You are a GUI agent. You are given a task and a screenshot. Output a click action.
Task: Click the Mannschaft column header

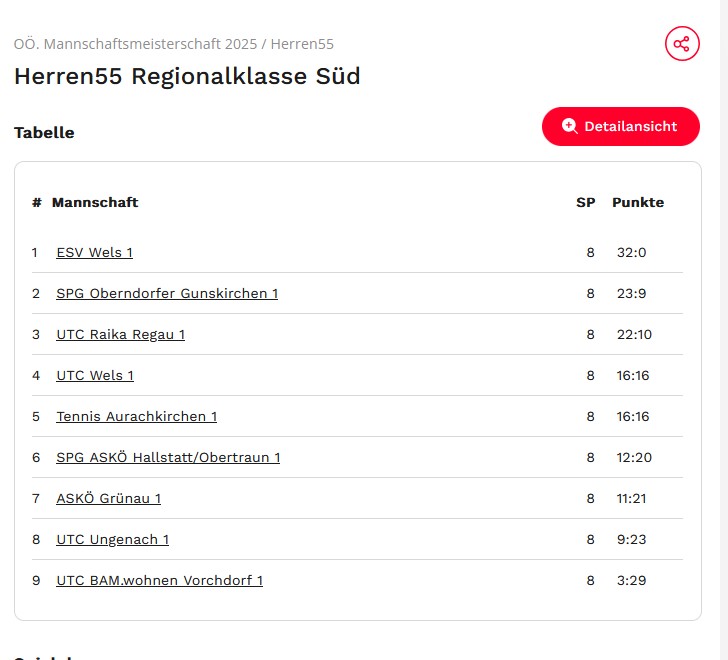(x=95, y=202)
